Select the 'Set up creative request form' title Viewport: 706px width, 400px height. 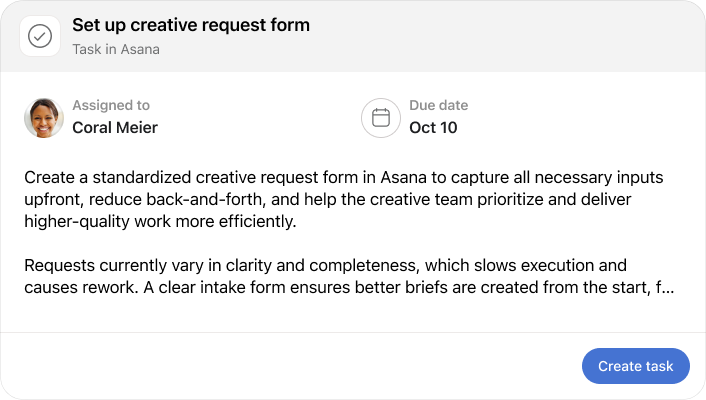[191, 25]
